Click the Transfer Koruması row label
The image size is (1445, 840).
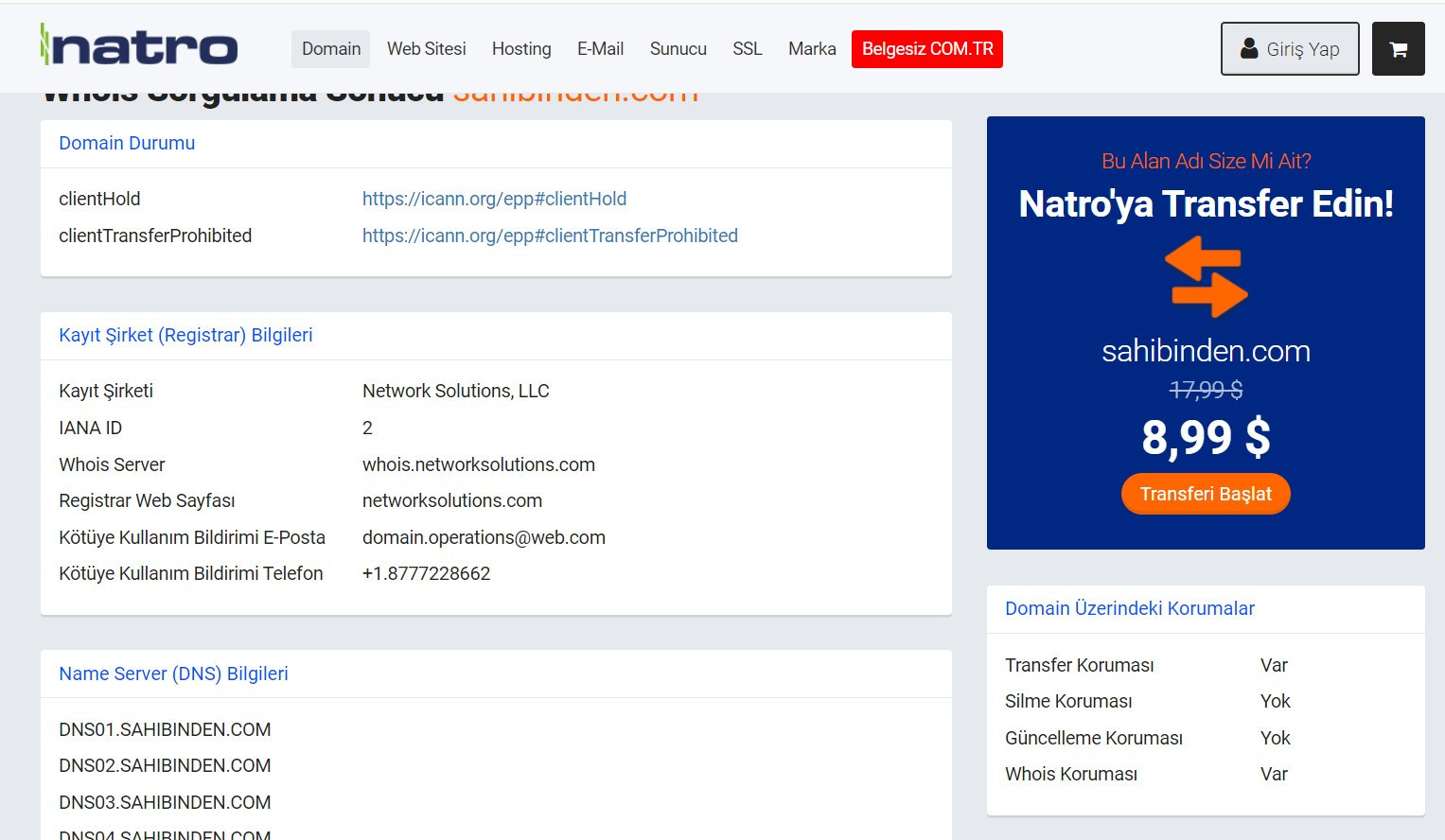point(1080,665)
